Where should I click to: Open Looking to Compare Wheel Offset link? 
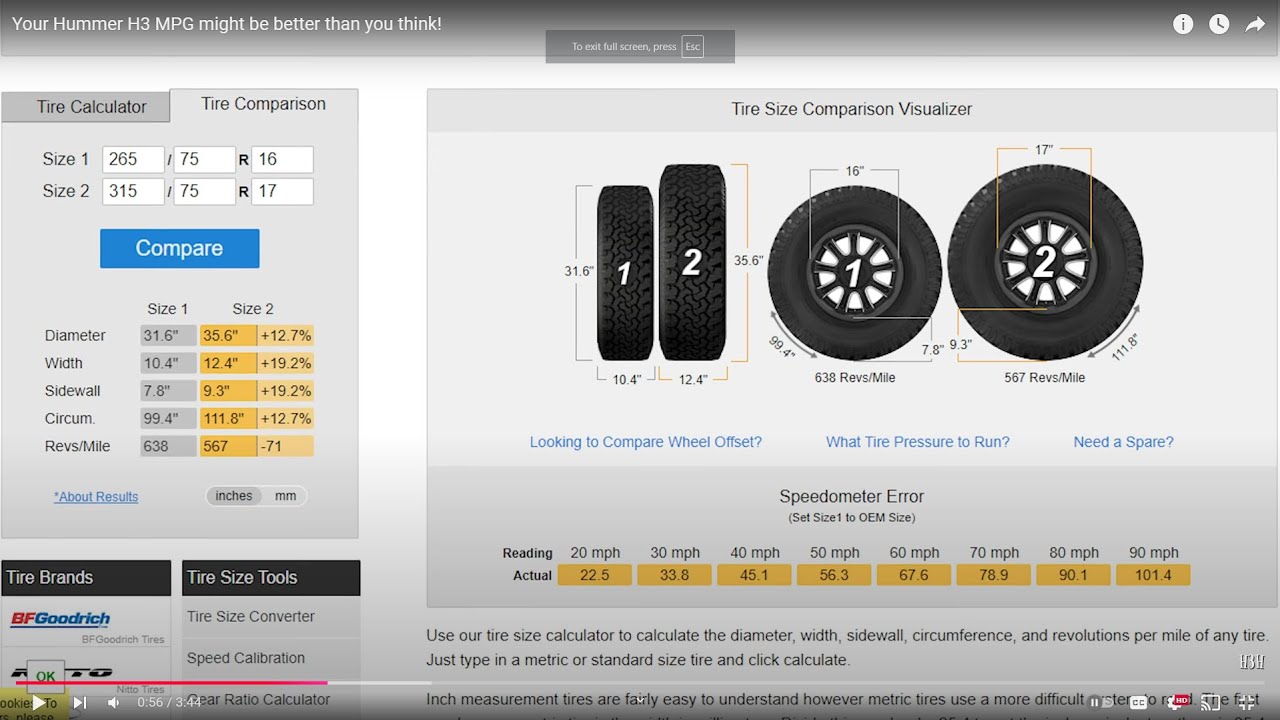(646, 442)
